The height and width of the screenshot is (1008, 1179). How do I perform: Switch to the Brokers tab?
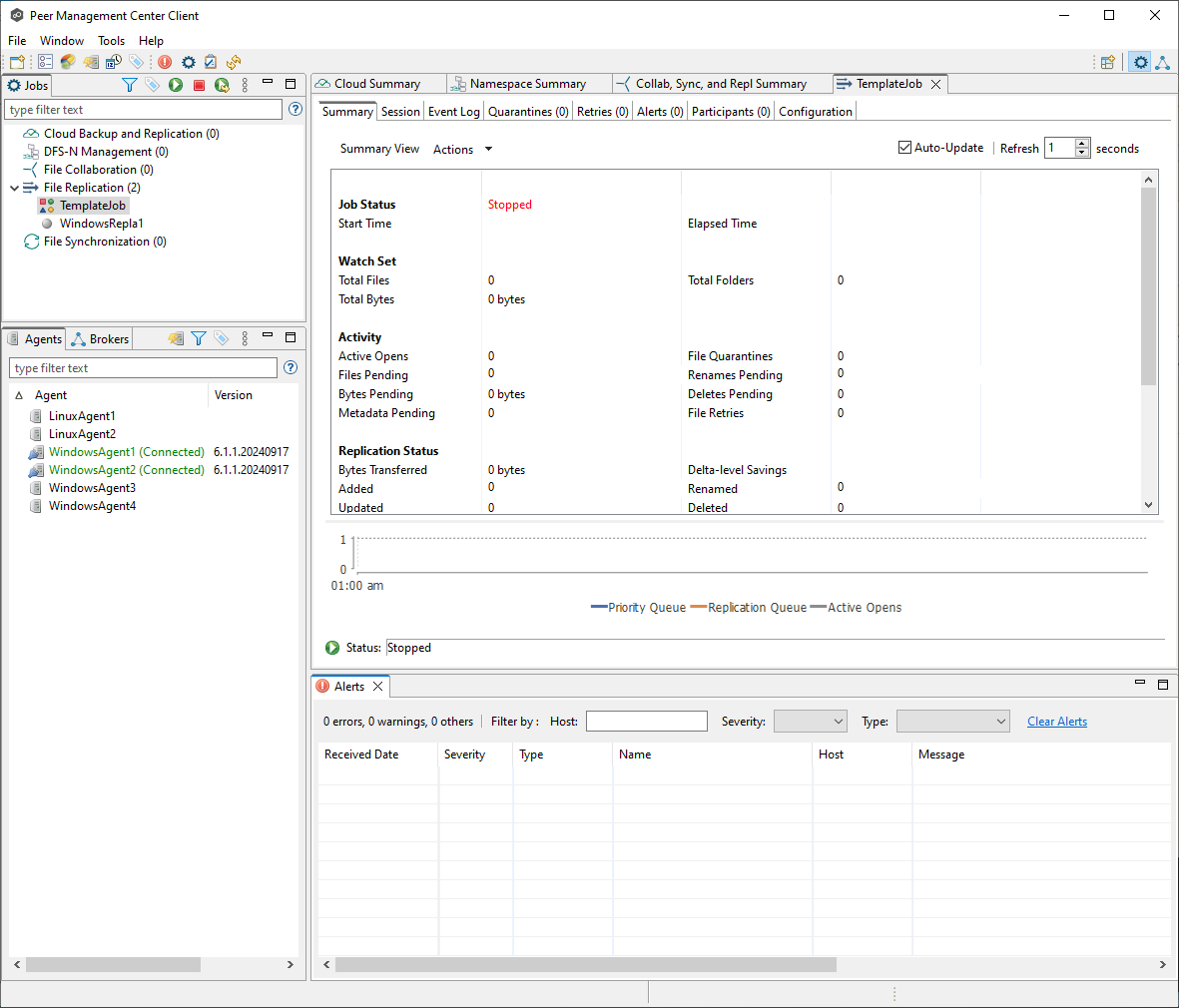[99, 338]
